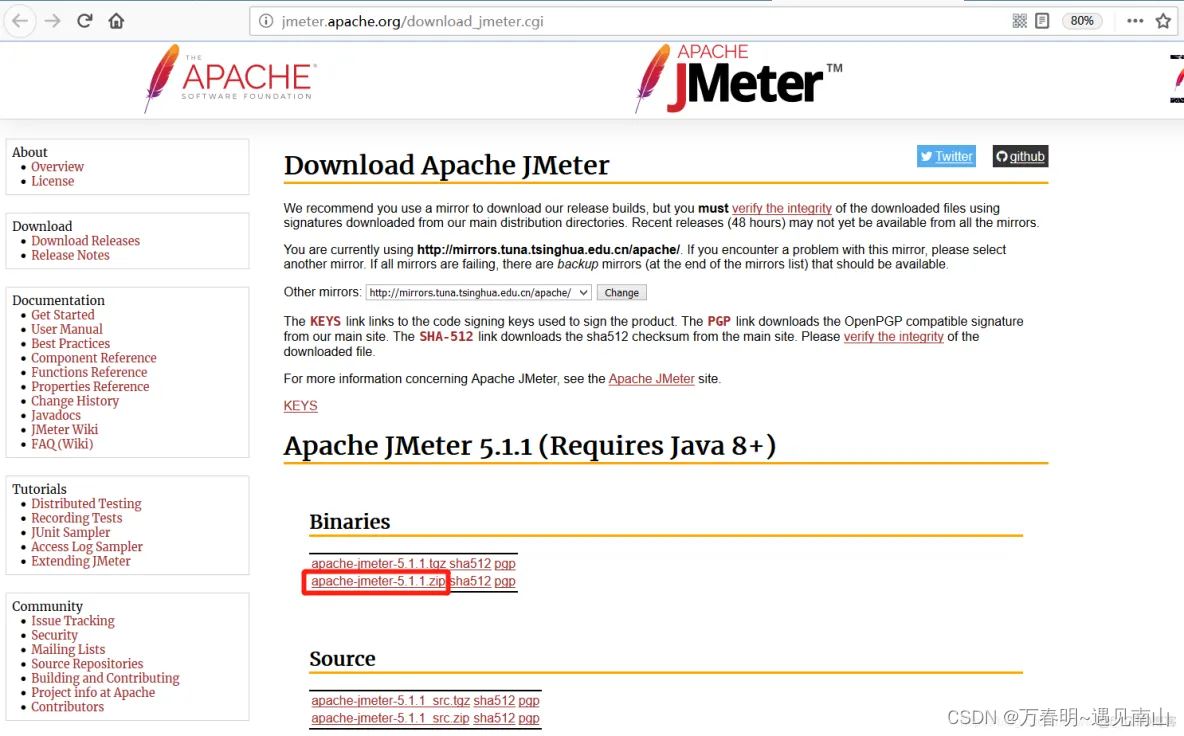Reset the 80% zoom level badge
This screenshot has width=1184, height=736.
(1082, 21)
